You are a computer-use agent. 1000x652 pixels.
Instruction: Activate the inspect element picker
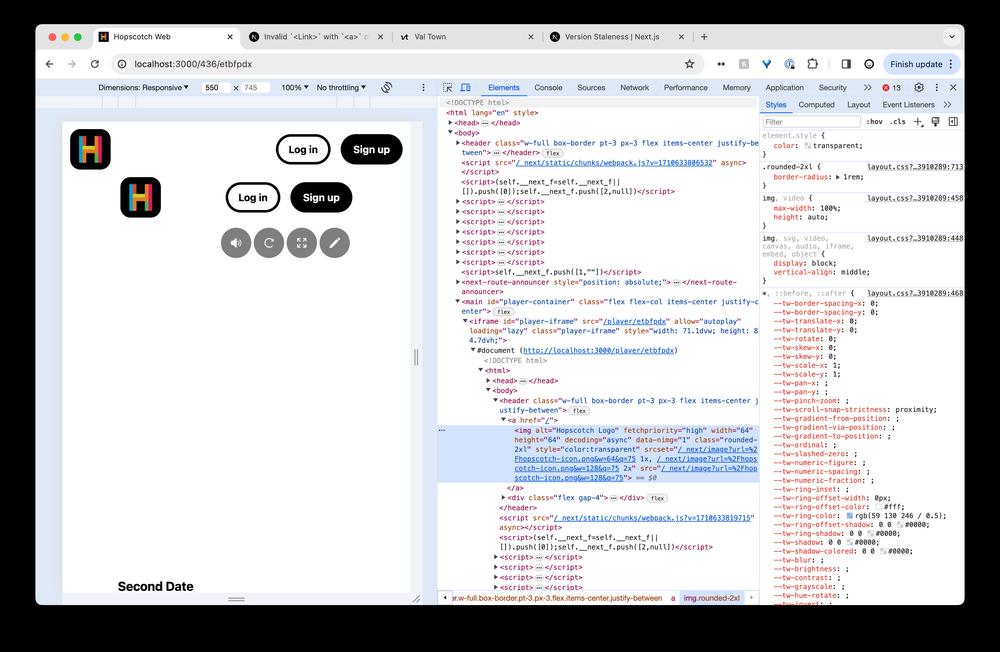(448, 87)
